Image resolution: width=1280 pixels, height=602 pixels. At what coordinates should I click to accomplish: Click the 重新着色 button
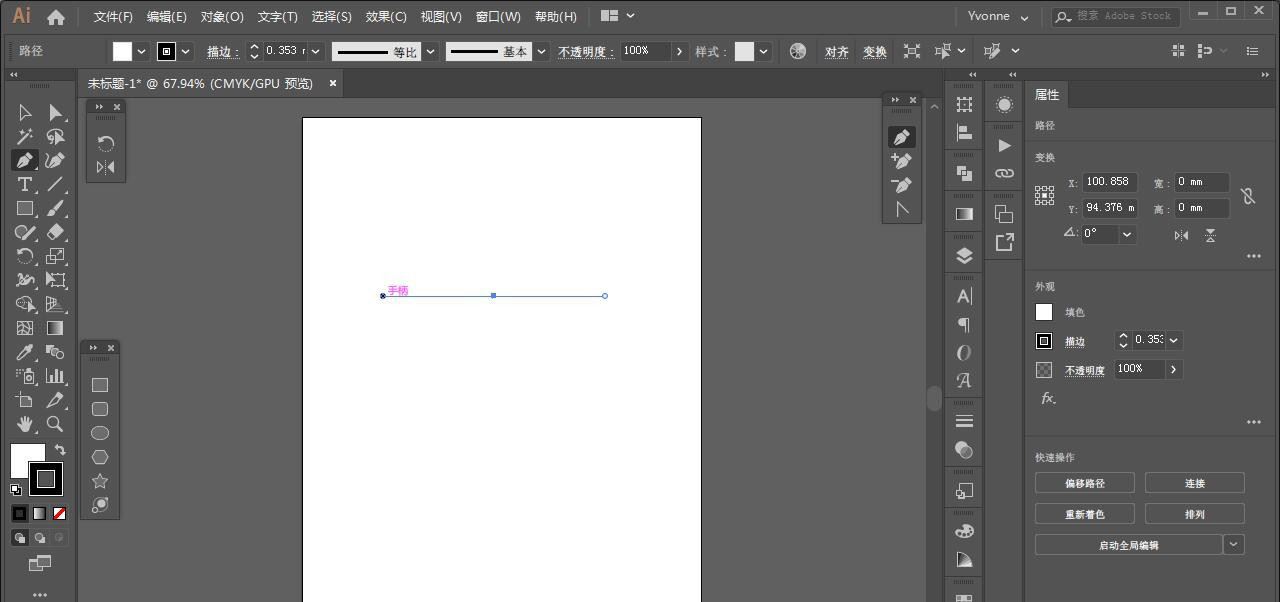[1085, 514]
